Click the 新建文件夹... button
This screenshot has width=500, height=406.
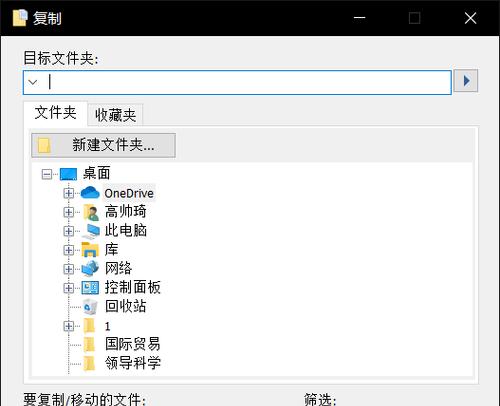[103, 145]
